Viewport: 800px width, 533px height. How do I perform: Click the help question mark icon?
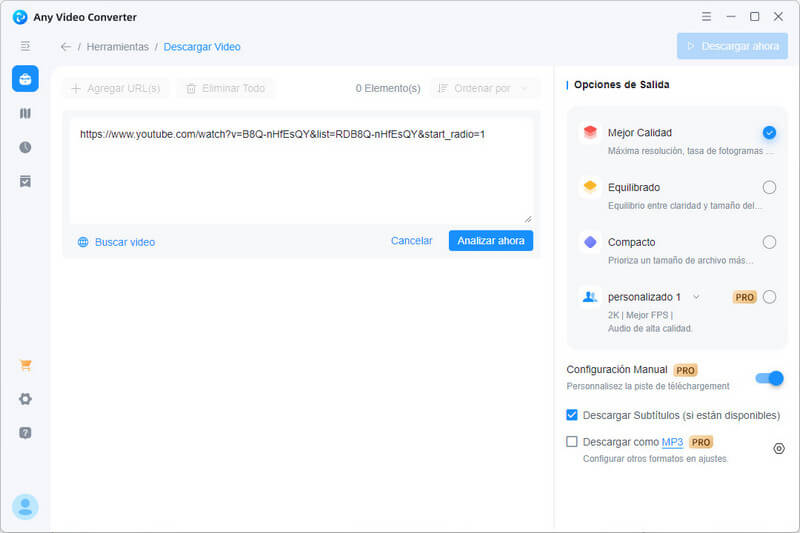point(25,433)
